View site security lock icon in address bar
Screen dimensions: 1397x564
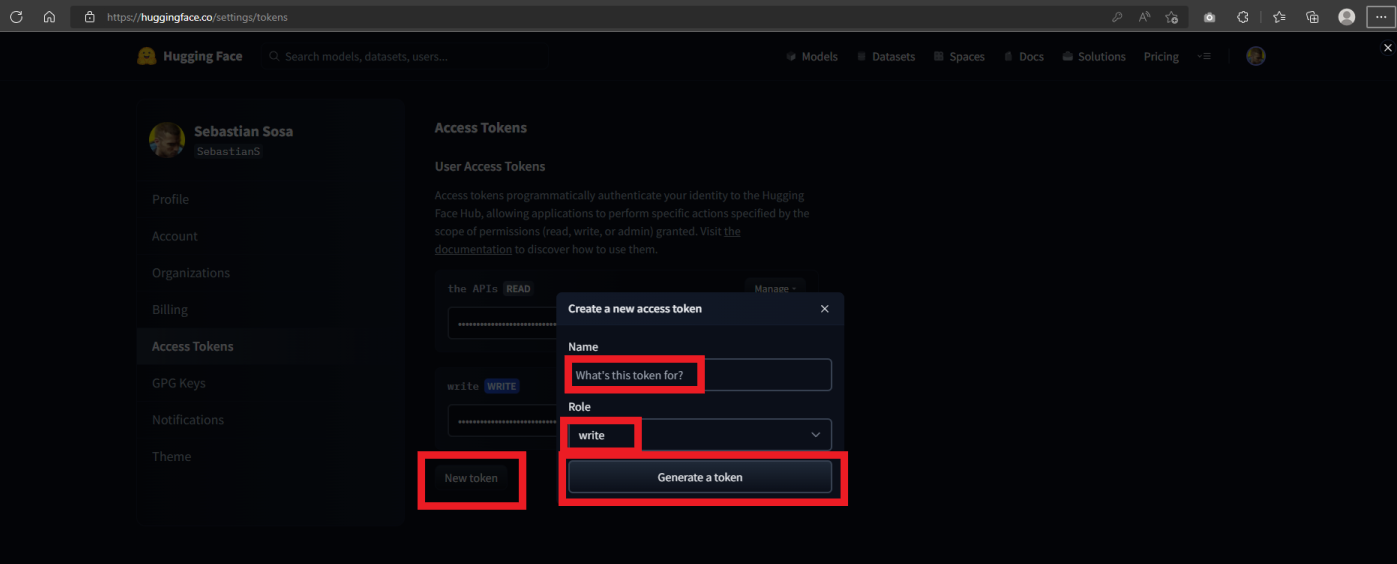90,17
